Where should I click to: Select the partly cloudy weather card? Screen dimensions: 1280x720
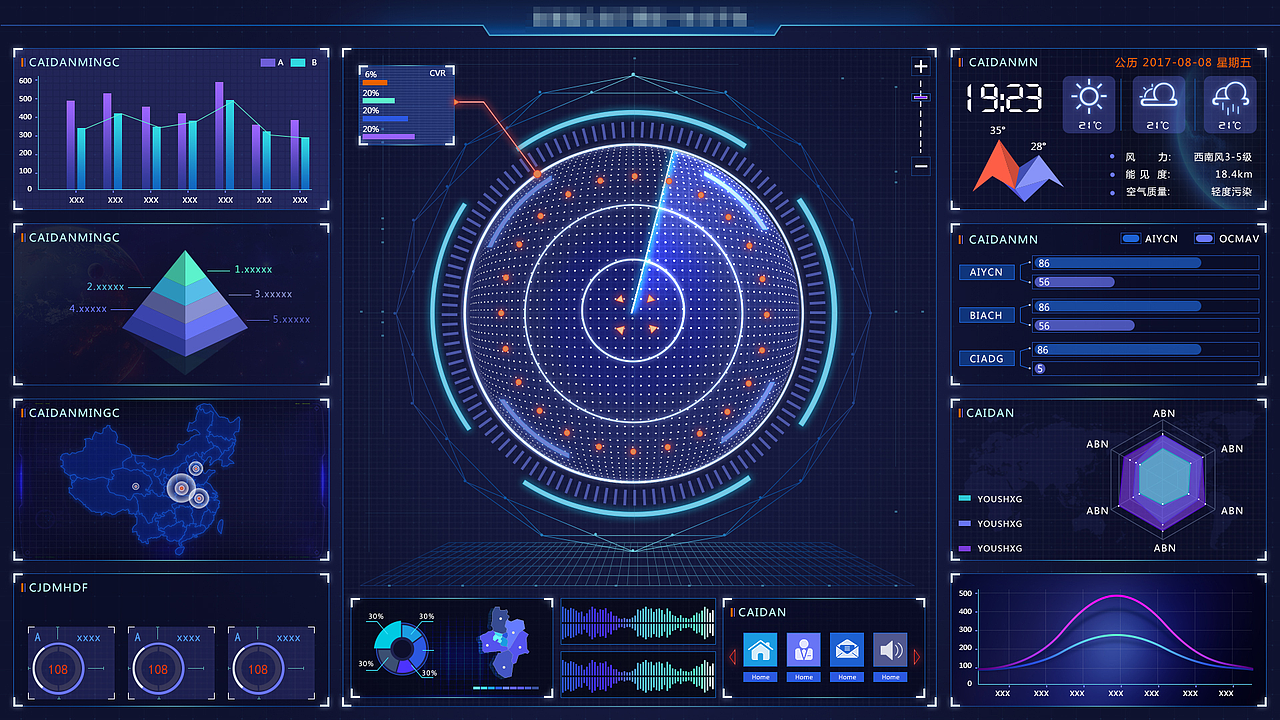[x=1159, y=105]
